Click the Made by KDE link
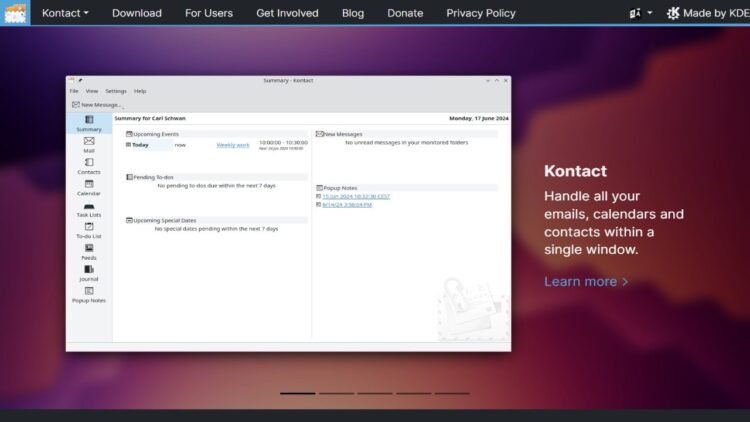Image resolution: width=750 pixels, height=422 pixels. (x=709, y=13)
